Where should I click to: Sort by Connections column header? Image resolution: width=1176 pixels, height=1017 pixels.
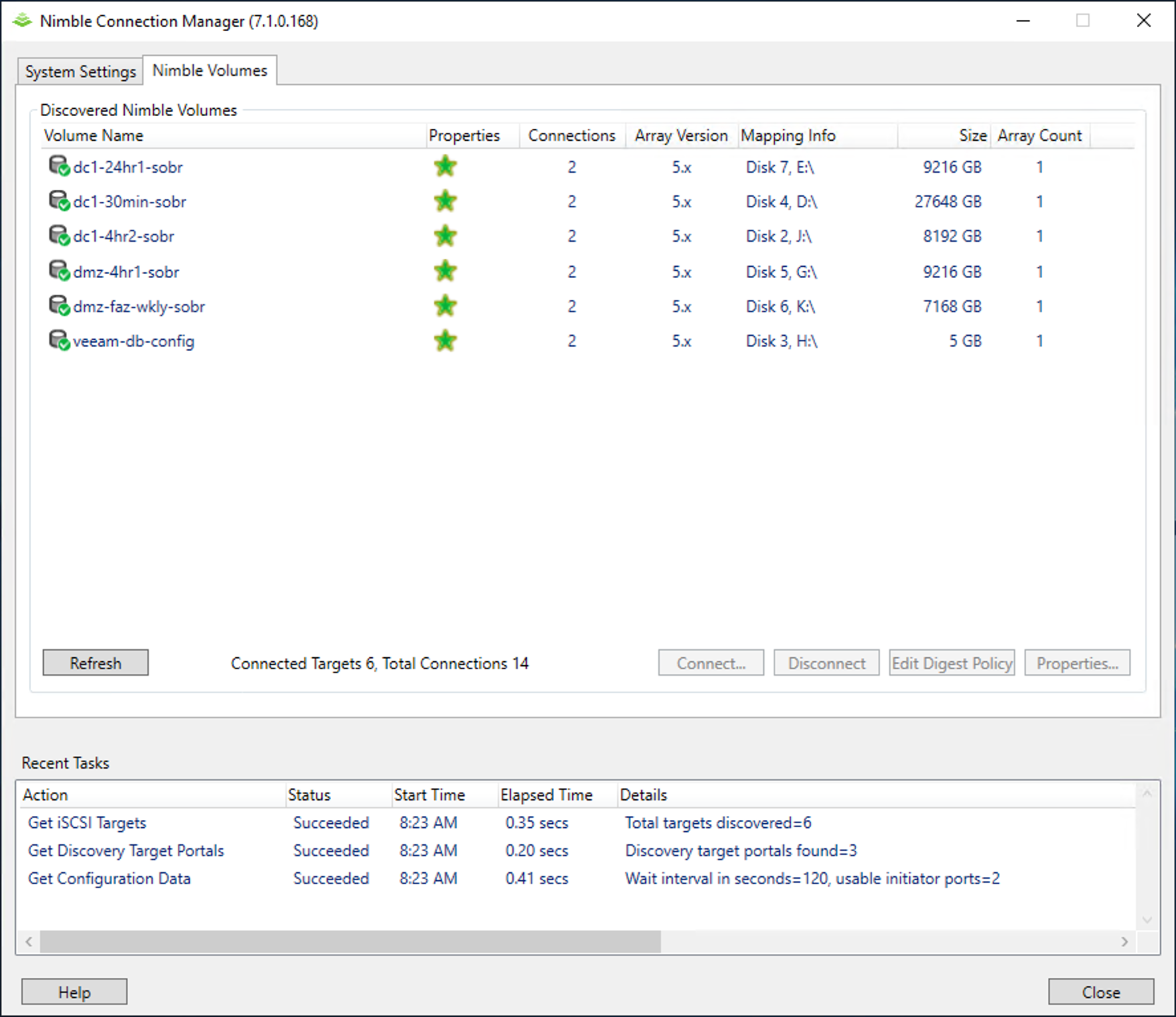572,135
